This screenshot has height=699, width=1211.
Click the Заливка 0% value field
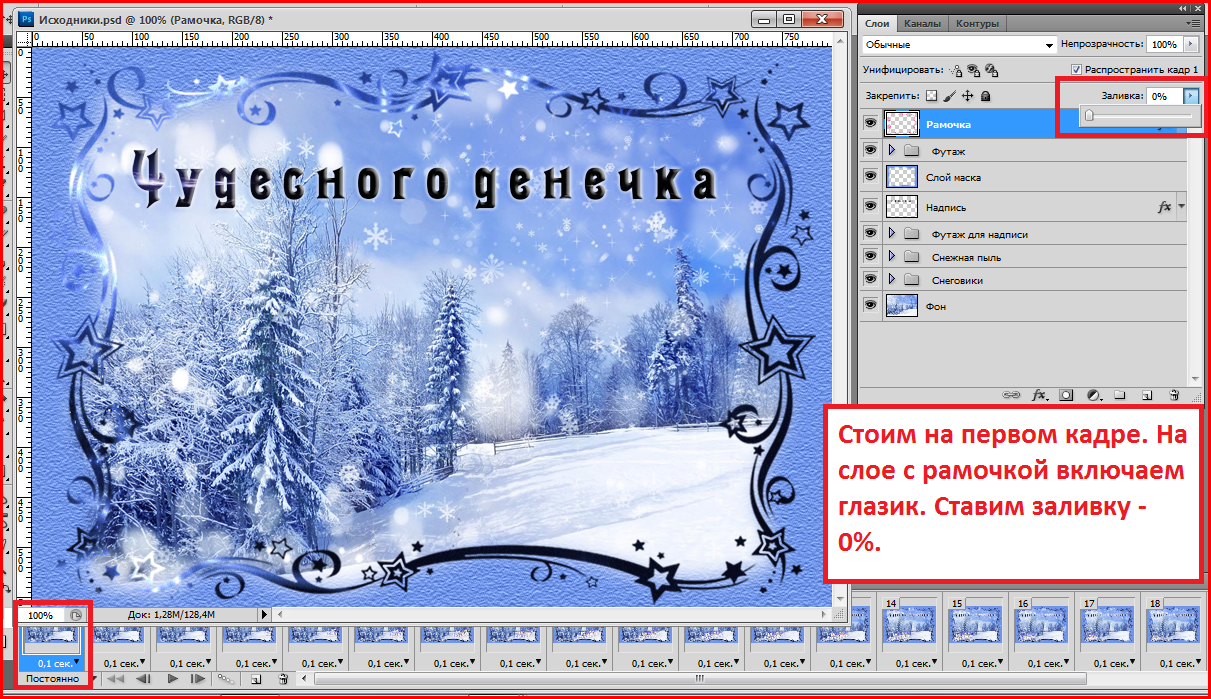pos(1163,96)
